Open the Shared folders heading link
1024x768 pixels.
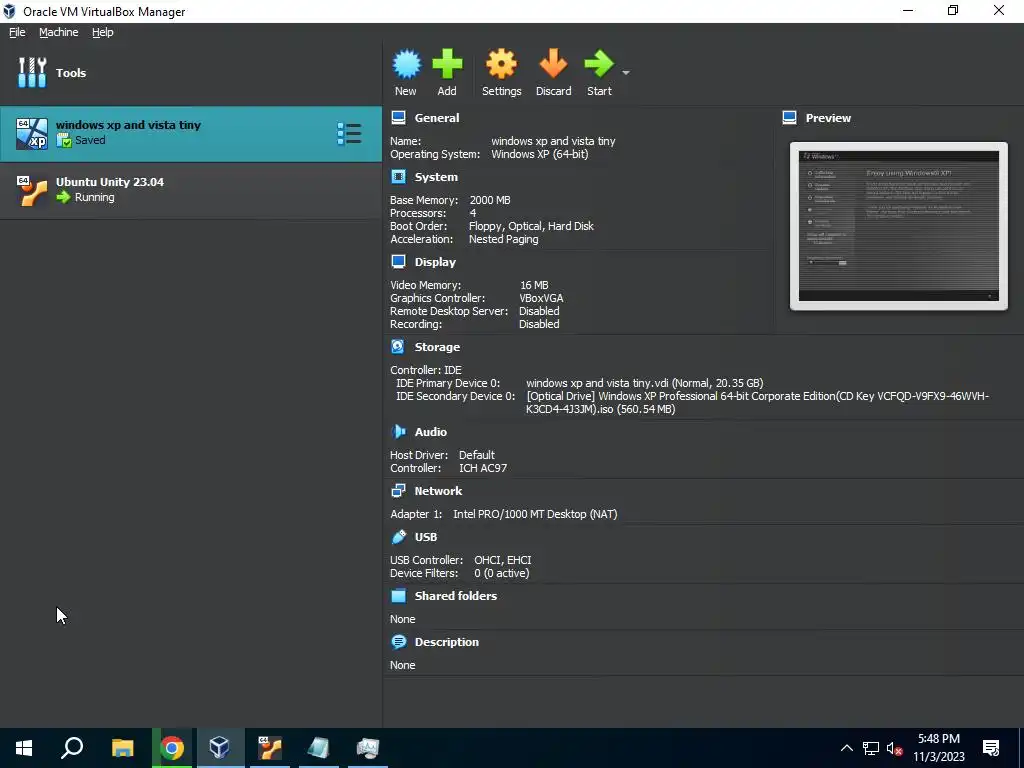point(456,596)
